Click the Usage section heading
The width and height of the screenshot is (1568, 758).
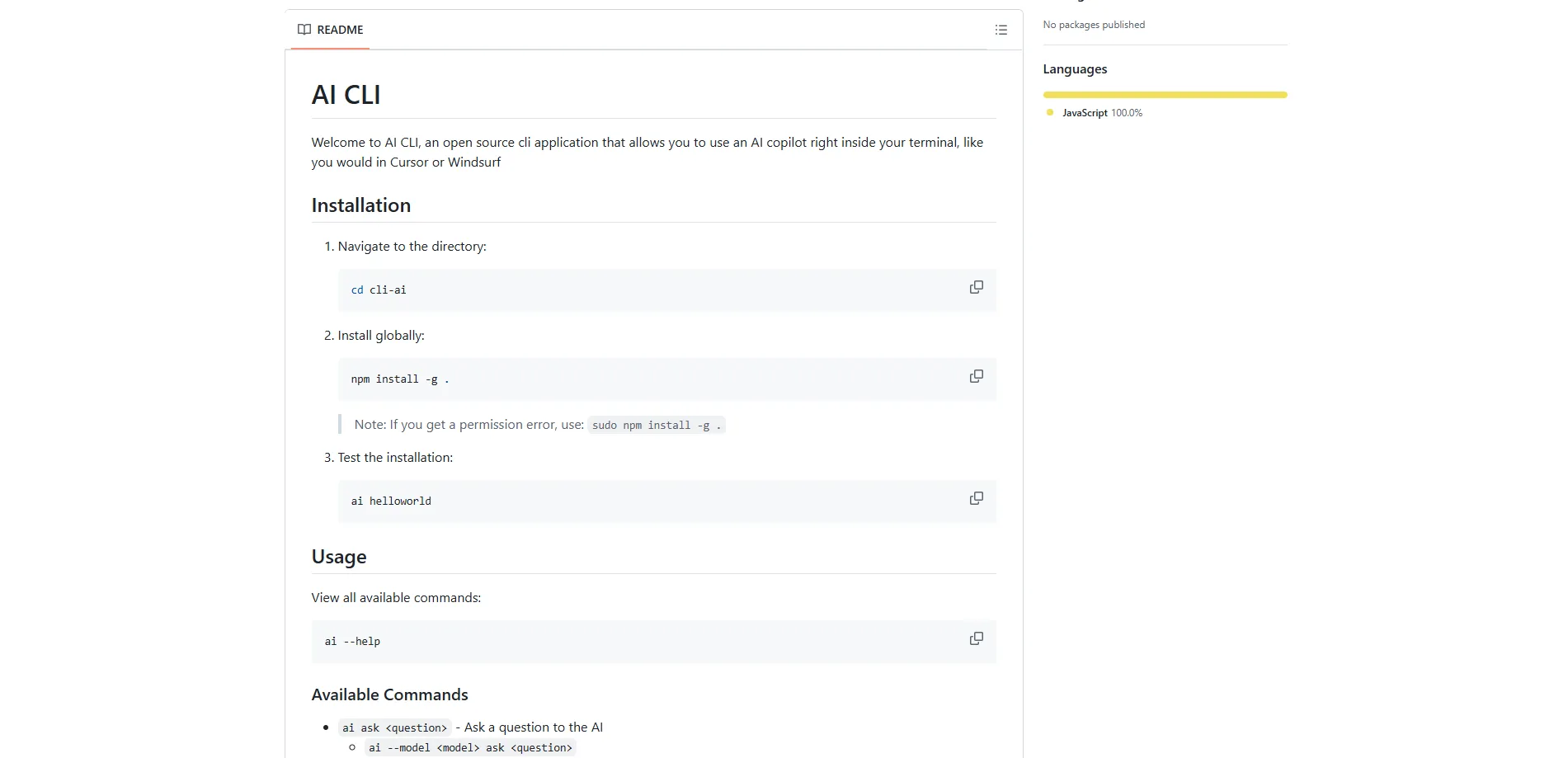(x=338, y=557)
